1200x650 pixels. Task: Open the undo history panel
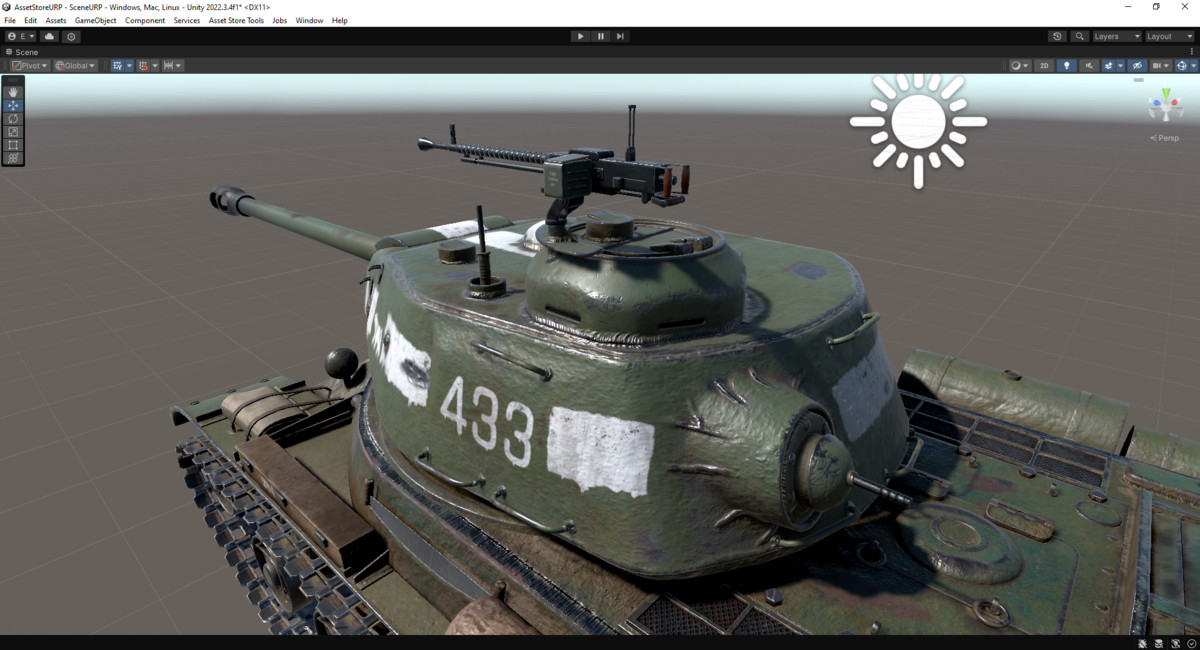point(1057,36)
